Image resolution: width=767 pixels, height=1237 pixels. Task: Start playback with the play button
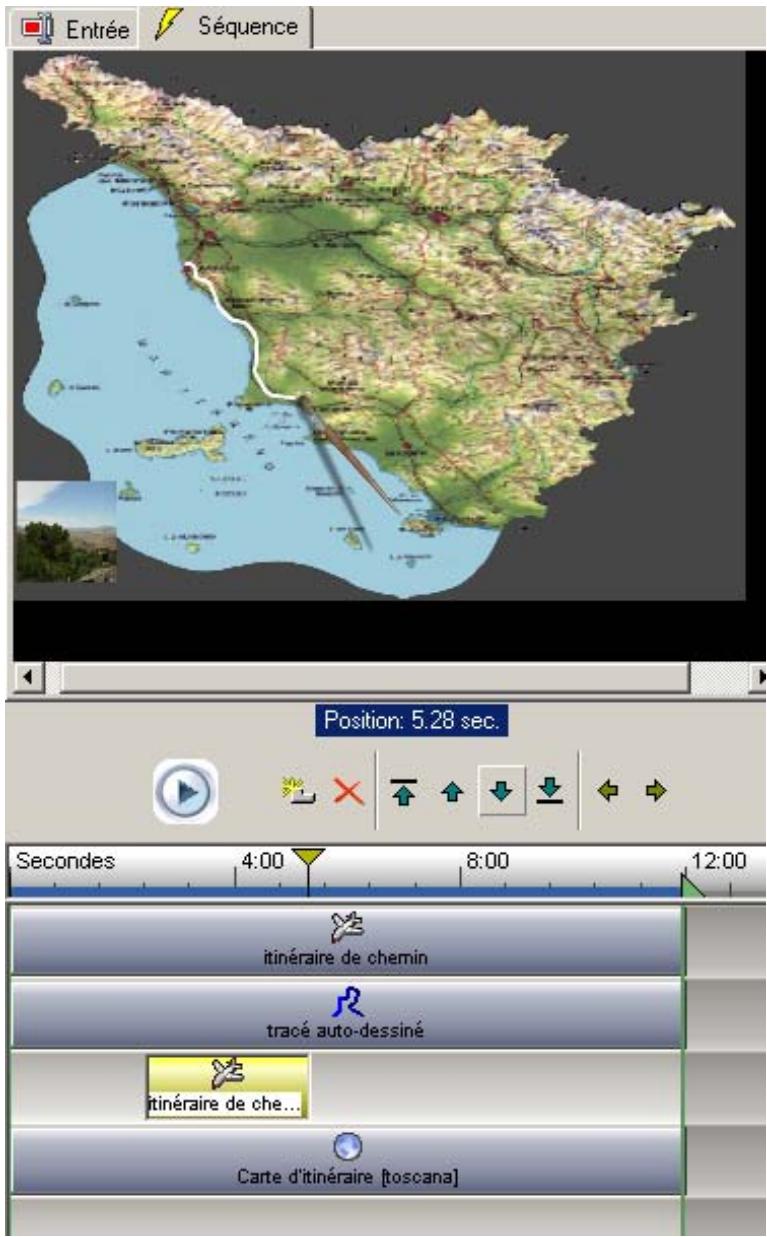pos(186,790)
